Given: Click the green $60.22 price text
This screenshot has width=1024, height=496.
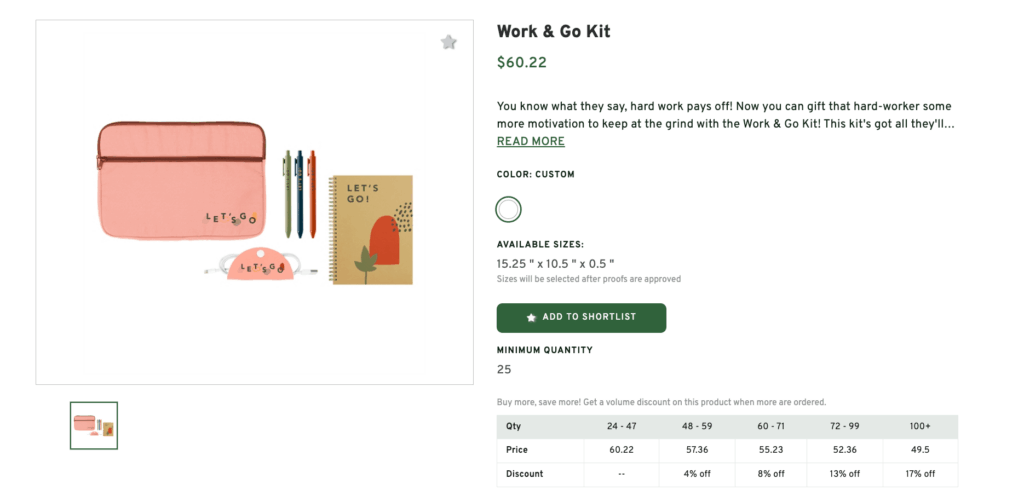Looking at the screenshot, I should 522,63.
